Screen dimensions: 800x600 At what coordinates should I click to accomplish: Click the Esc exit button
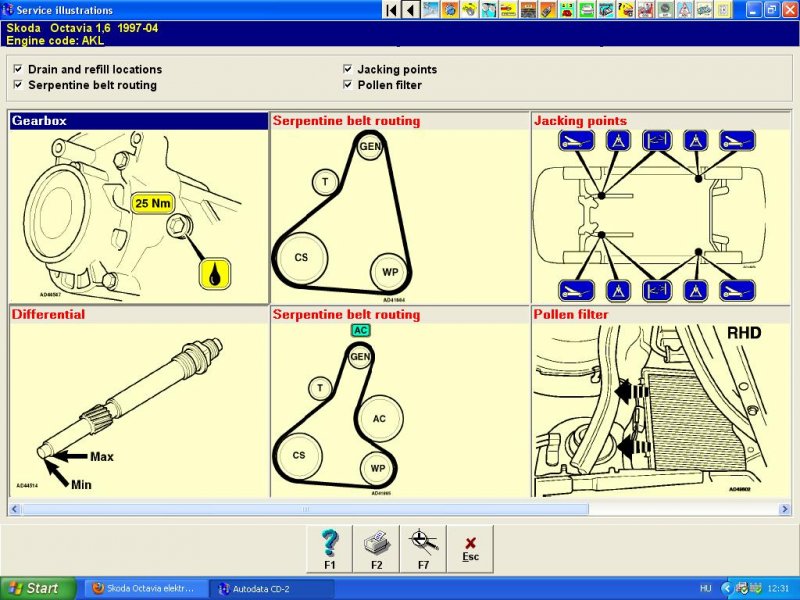(470, 549)
